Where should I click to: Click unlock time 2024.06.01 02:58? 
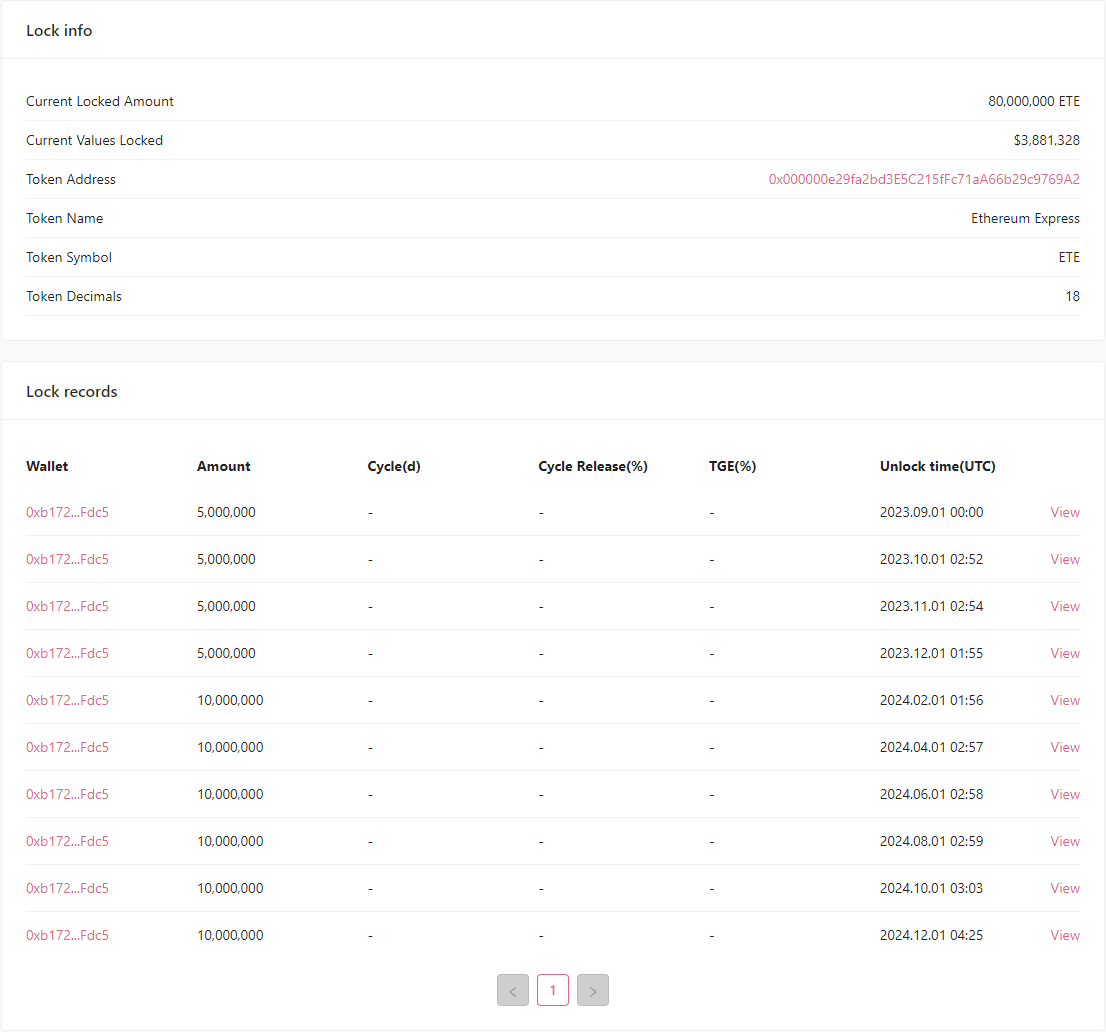pos(931,794)
